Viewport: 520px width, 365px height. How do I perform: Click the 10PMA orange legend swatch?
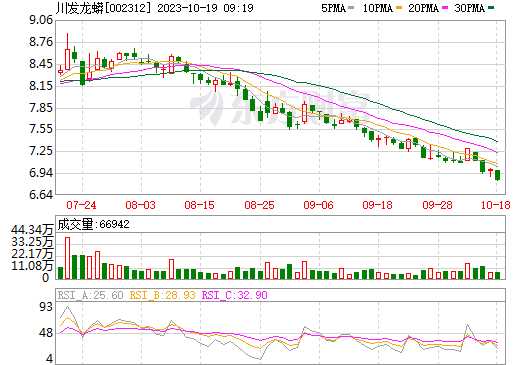pyautogui.click(x=399, y=8)
